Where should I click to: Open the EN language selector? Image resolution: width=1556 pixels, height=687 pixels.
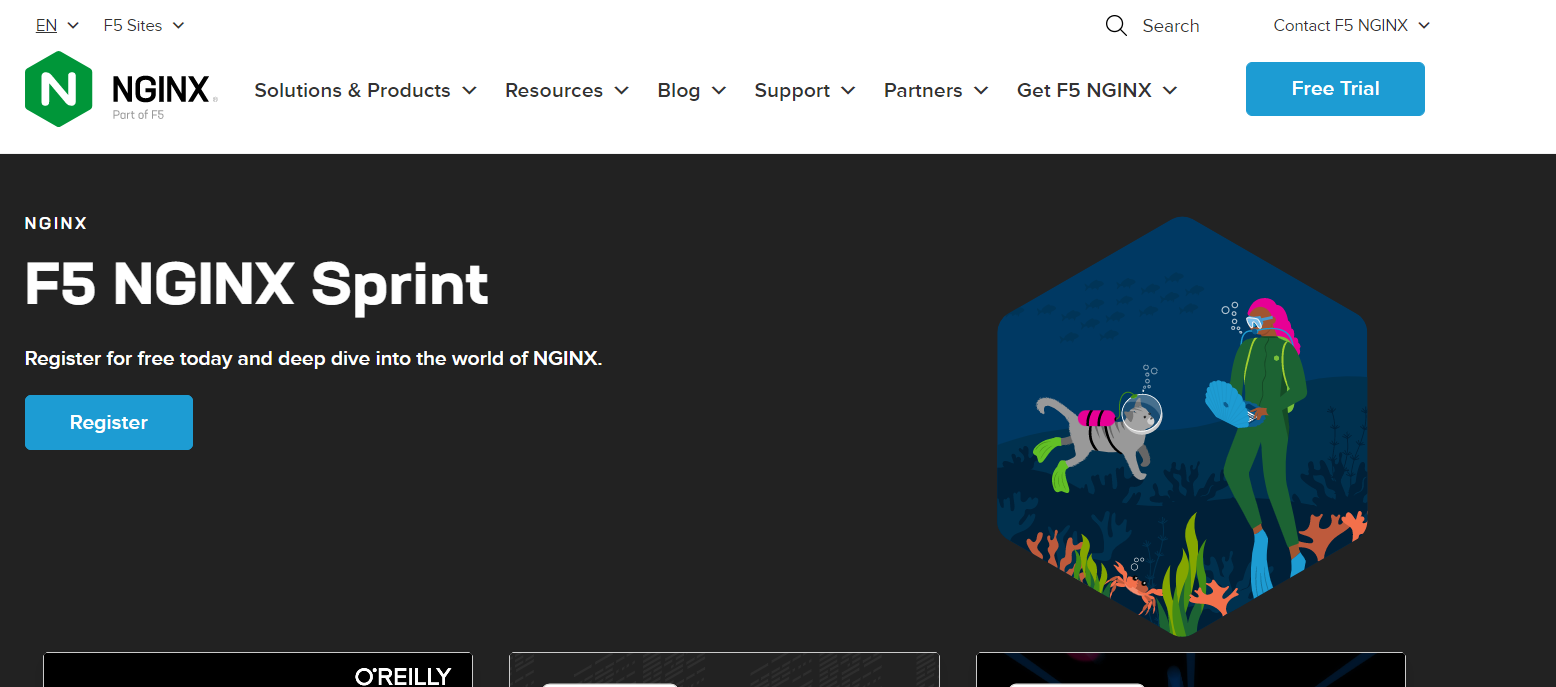pyautogui.click(x=57, y=25)
